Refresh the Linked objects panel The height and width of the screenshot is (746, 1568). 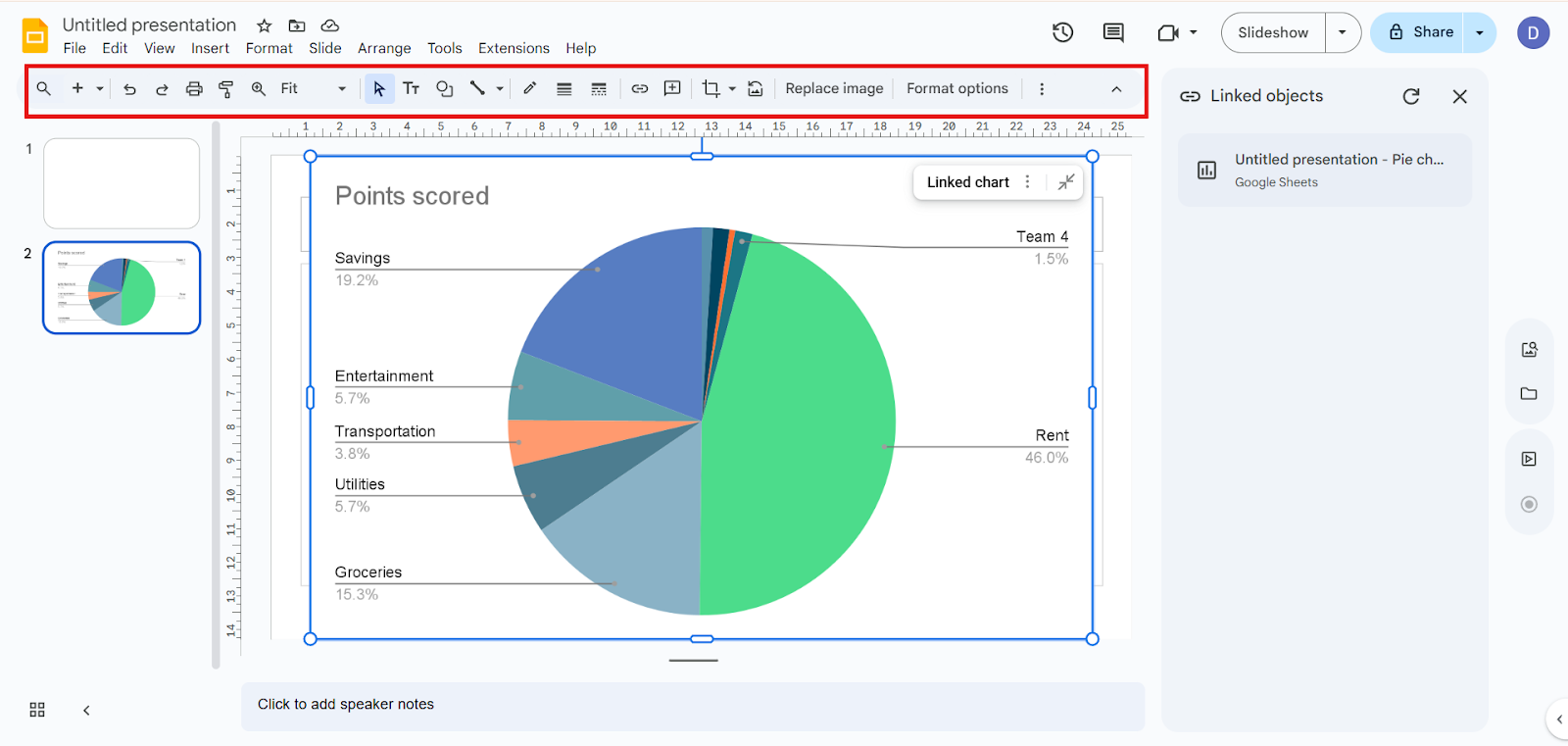click(1411, 96)
